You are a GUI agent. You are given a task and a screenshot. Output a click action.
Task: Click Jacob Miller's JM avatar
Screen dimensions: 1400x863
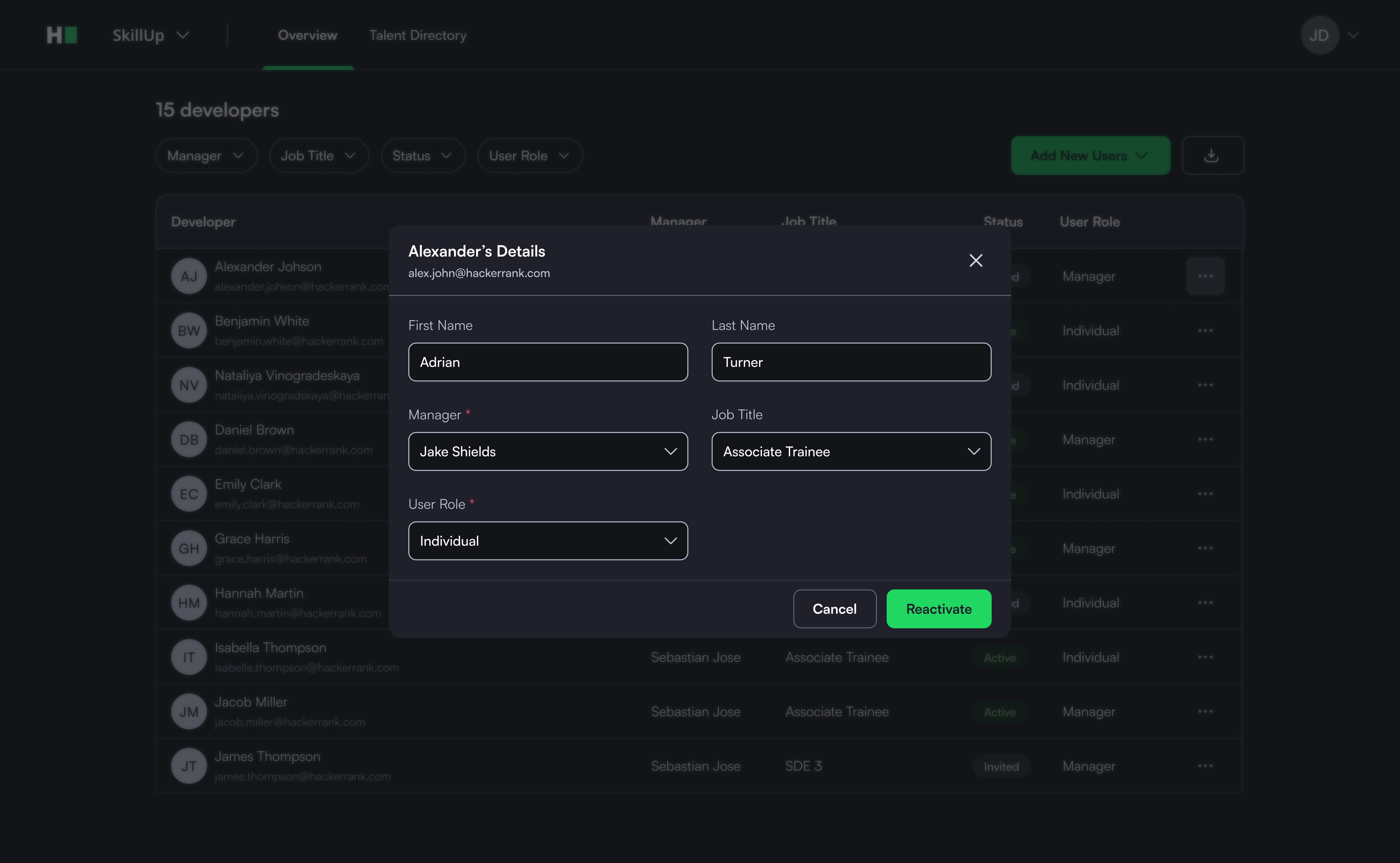189,712
